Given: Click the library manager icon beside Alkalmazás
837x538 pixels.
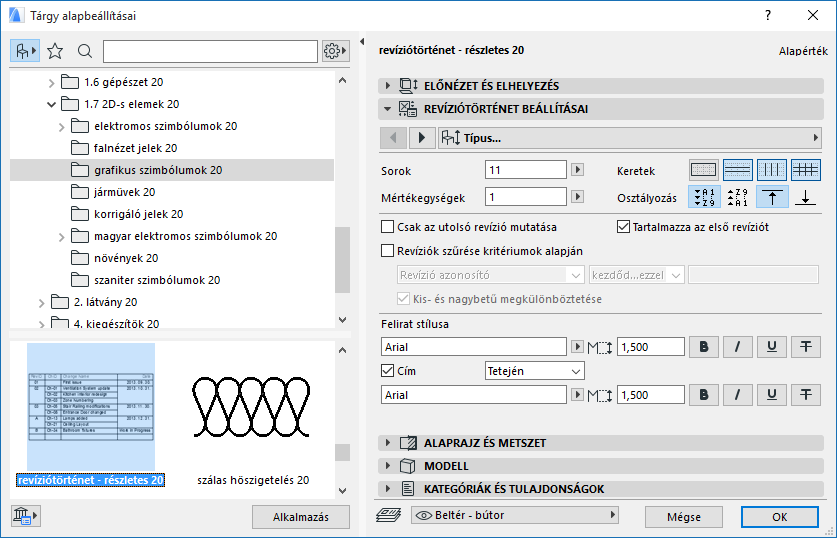Looking at the screenshot, I should [x=24, y=516].
